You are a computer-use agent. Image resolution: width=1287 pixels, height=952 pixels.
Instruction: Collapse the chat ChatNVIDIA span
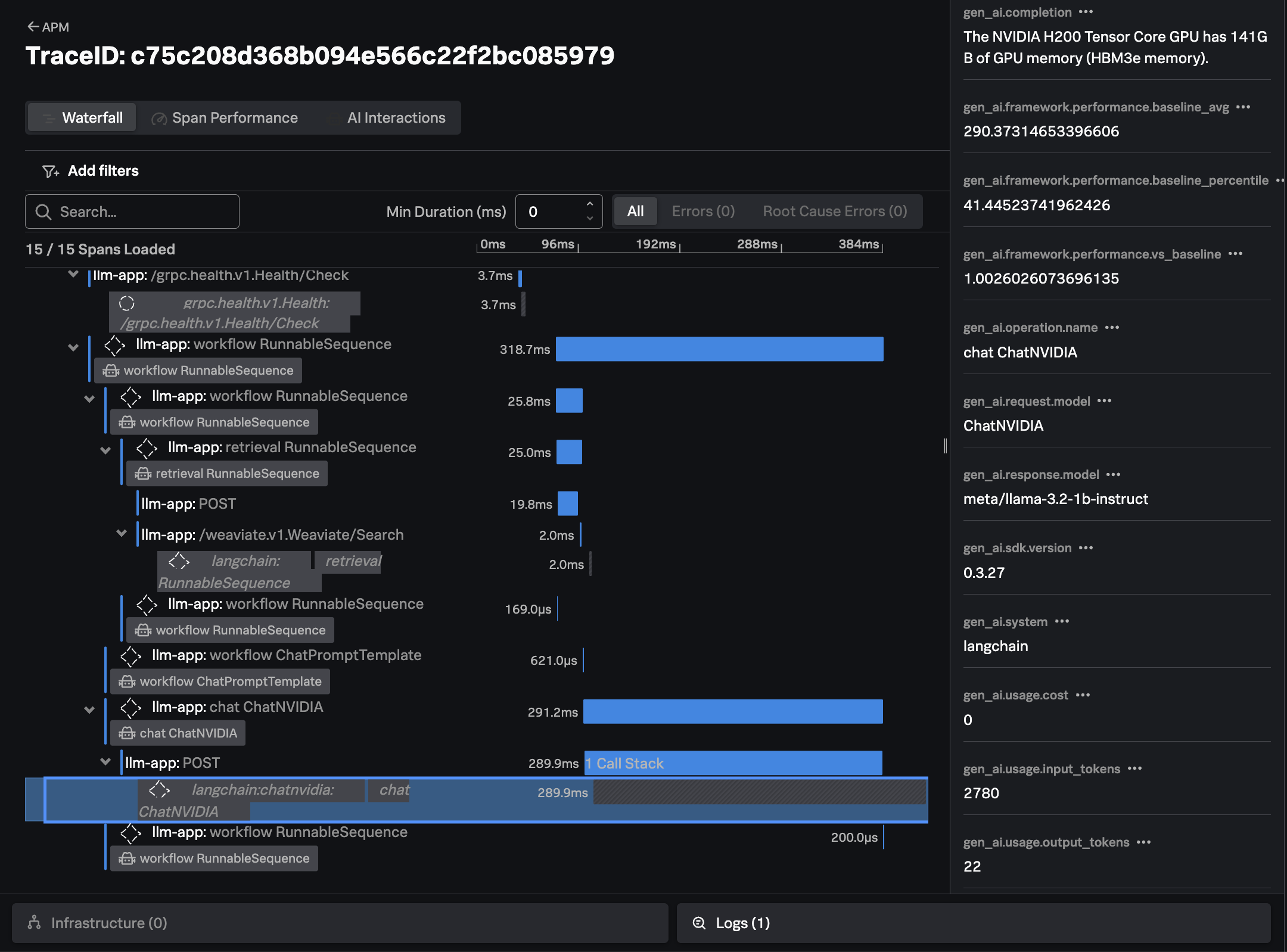[x=89, y=710]
